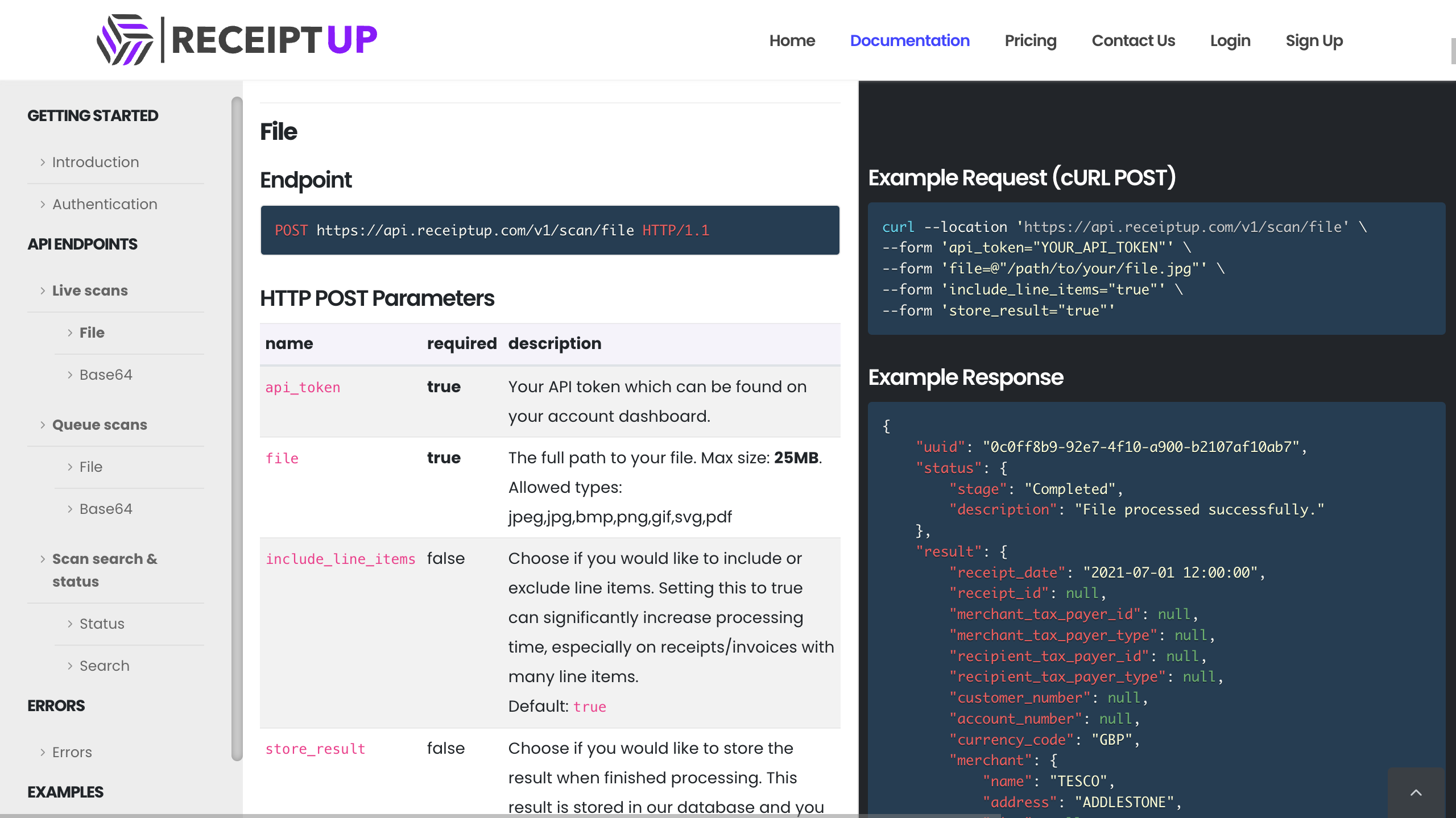Click chevron icon next to Search
Screen dimensions: 1456x818
click(70, 666)
